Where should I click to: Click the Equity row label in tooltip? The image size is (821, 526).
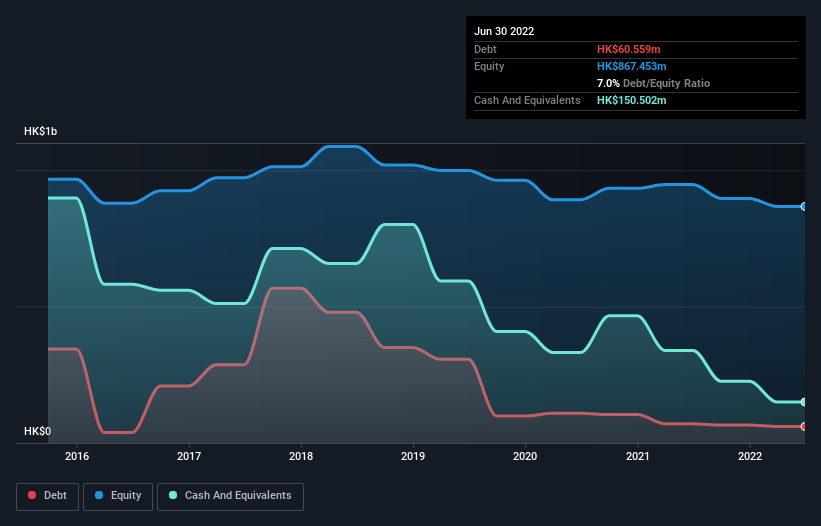coord(489,66)
